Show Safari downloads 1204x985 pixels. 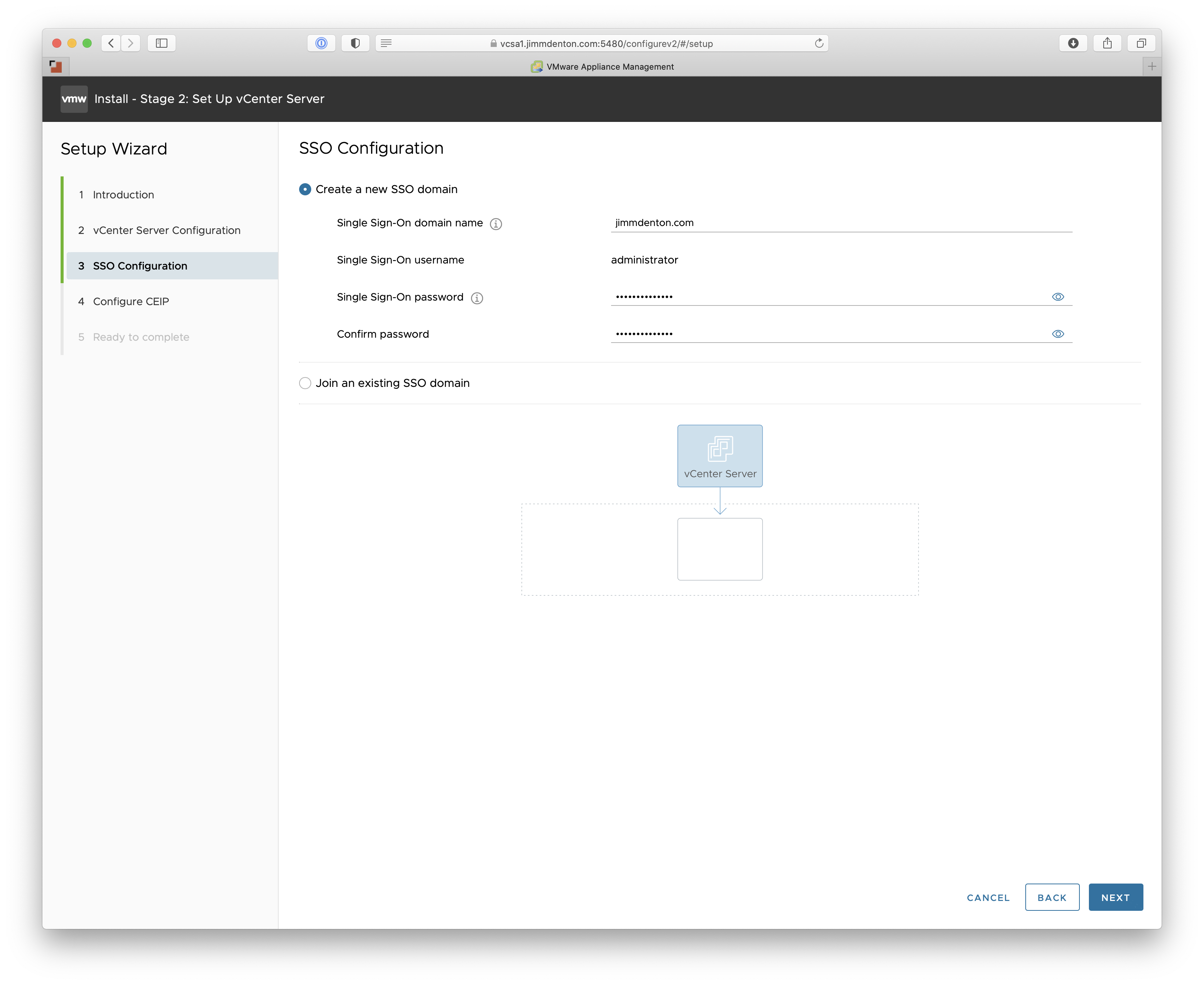[x=1073, y=43]
